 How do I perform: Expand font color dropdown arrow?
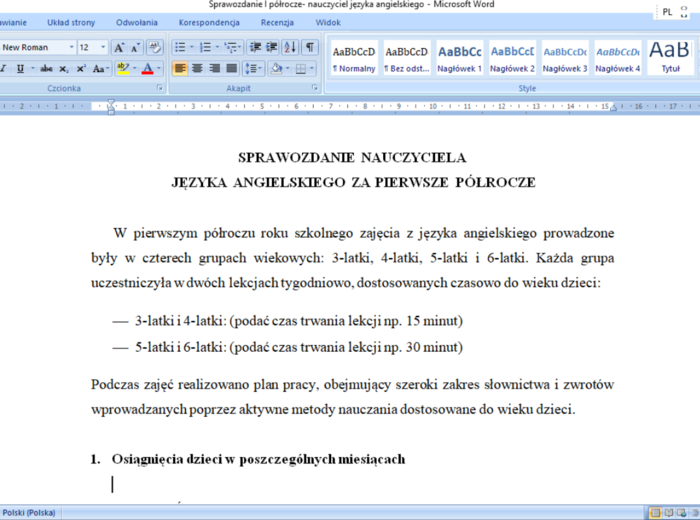159,69
